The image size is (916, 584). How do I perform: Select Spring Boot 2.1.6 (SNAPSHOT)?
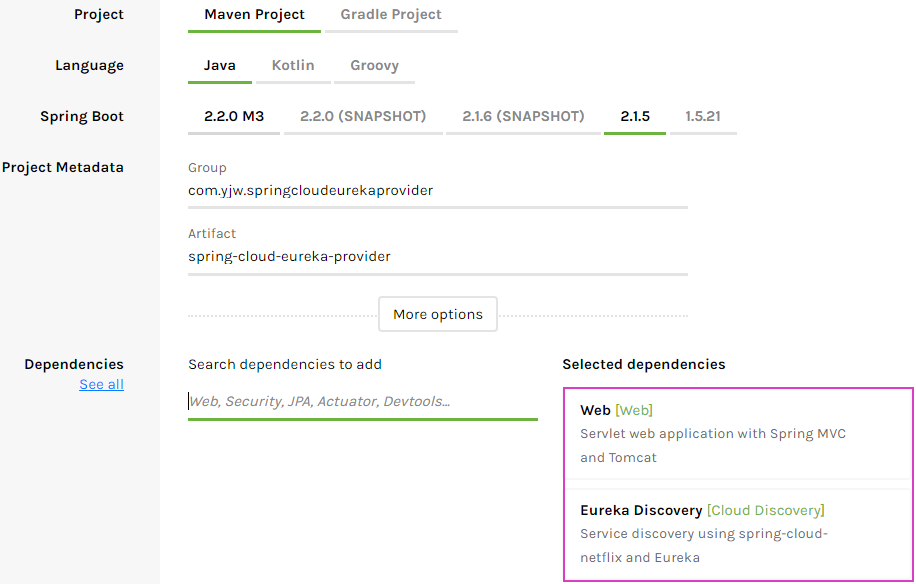point(523,116)
